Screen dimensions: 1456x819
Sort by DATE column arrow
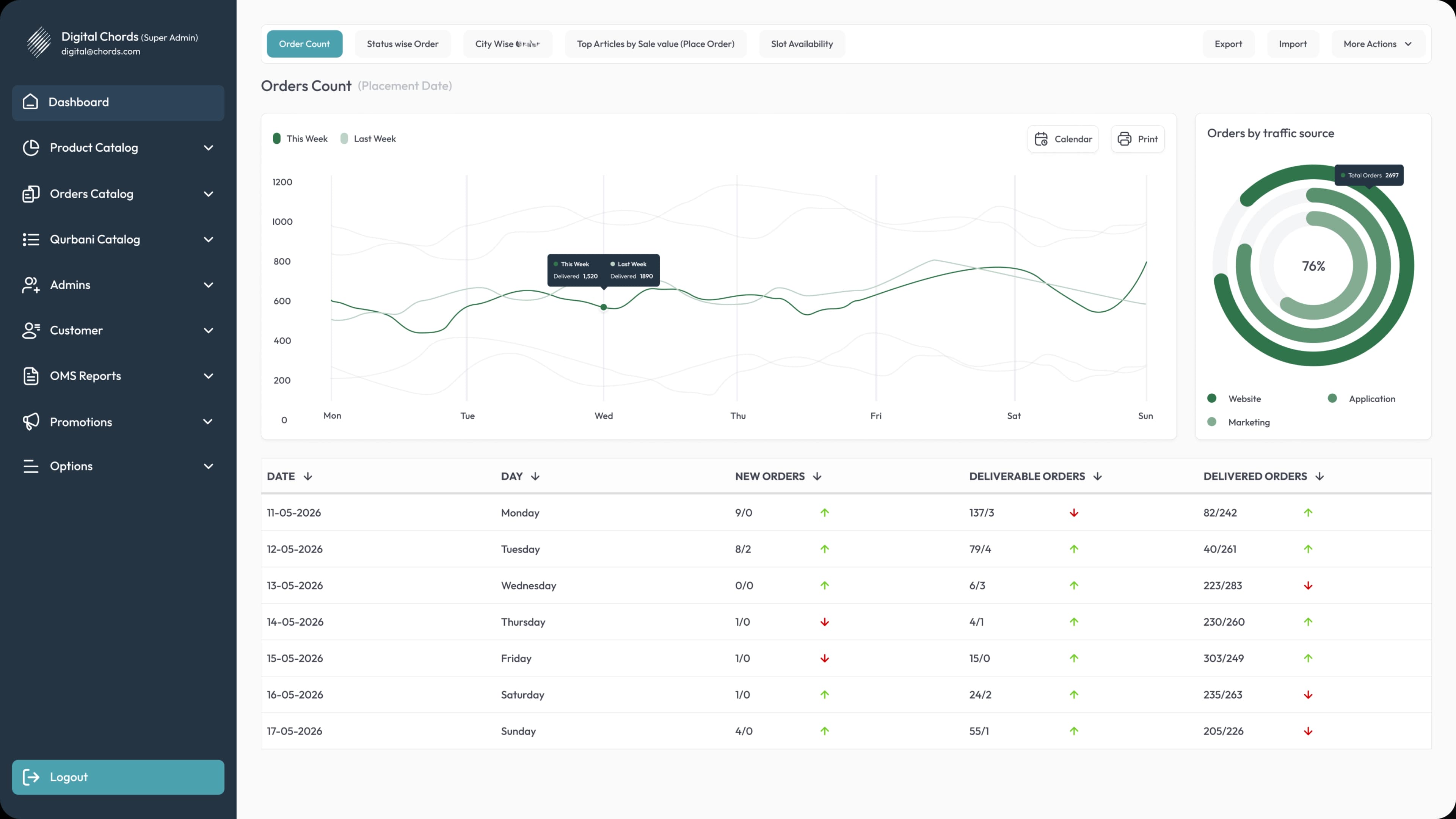[308, 477]
